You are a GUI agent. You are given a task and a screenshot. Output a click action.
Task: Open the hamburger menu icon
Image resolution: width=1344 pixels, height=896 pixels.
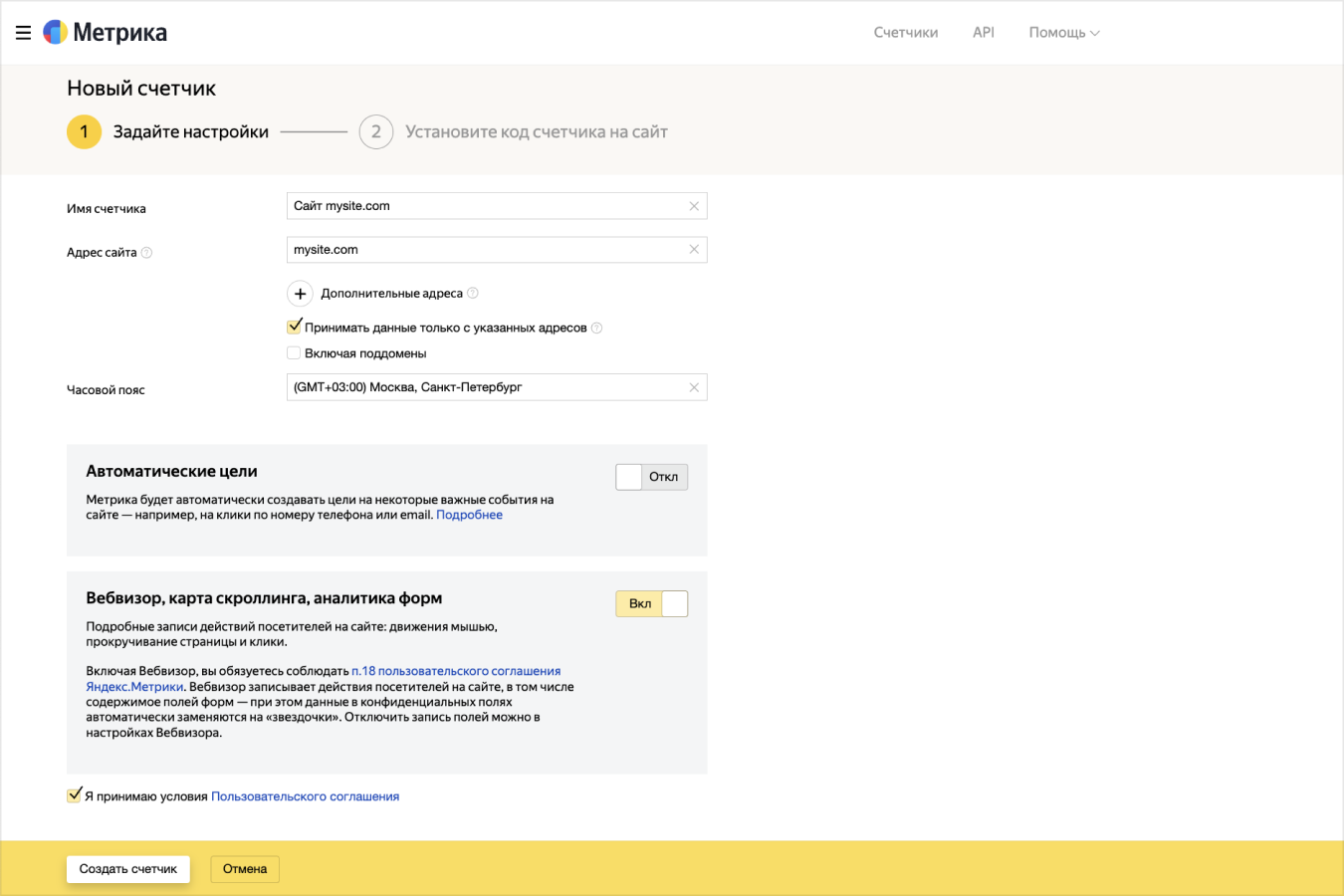23,33
